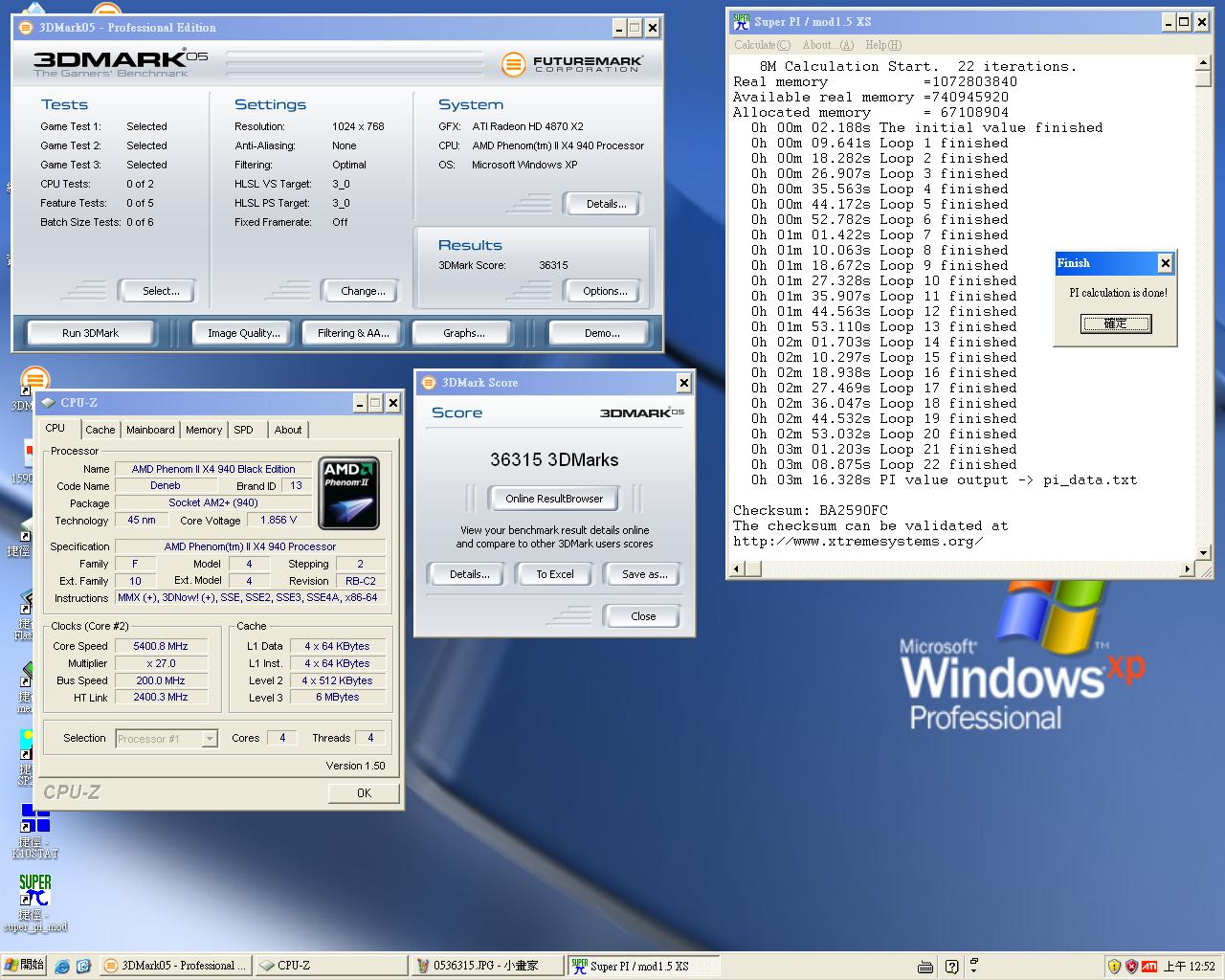Switch to CPU-Z taskbar button
This screenshot has height=980, width=1225.
pos(330,967)
